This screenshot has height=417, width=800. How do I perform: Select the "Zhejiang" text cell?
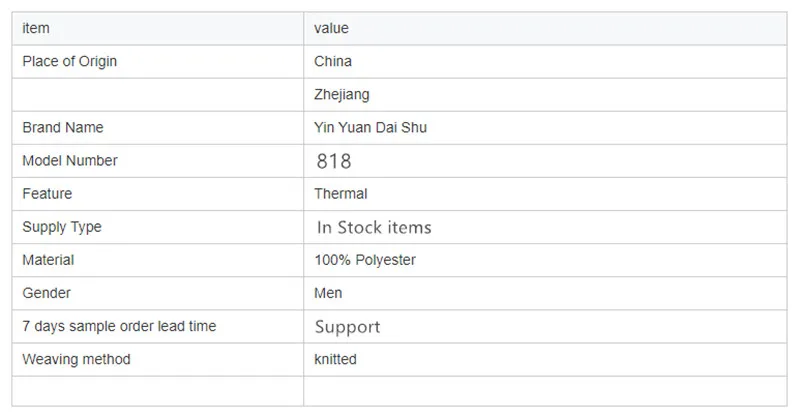(342, 94)
